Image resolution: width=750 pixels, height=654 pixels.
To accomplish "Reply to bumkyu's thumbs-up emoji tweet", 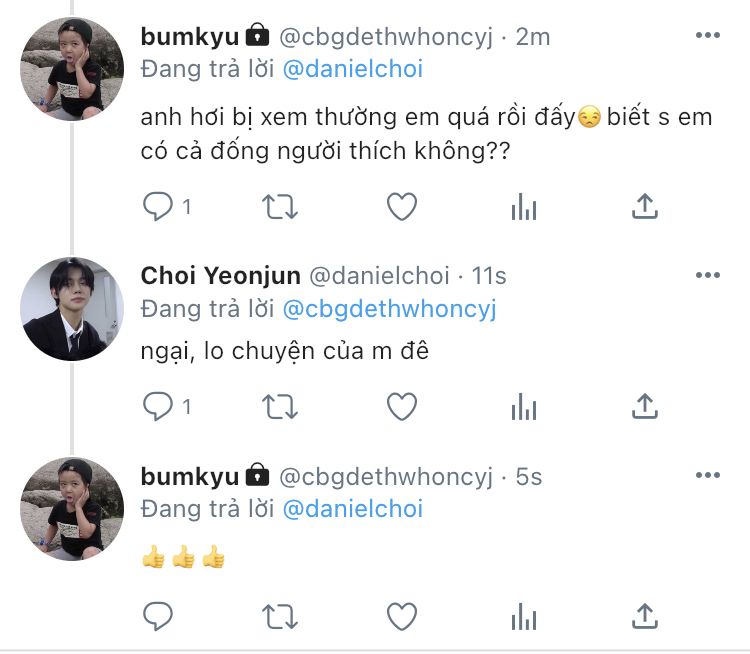I will (x=158, y=614).
